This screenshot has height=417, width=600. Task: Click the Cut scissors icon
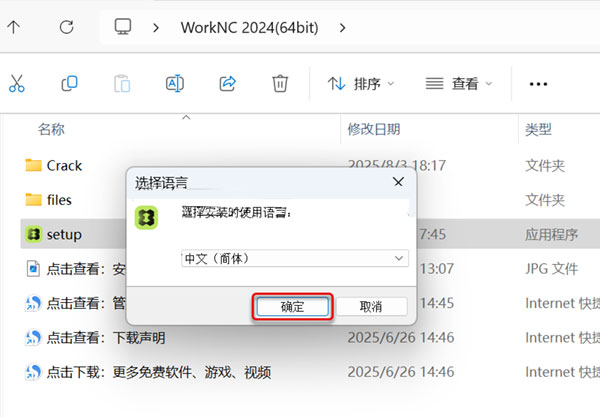(17, 83)
